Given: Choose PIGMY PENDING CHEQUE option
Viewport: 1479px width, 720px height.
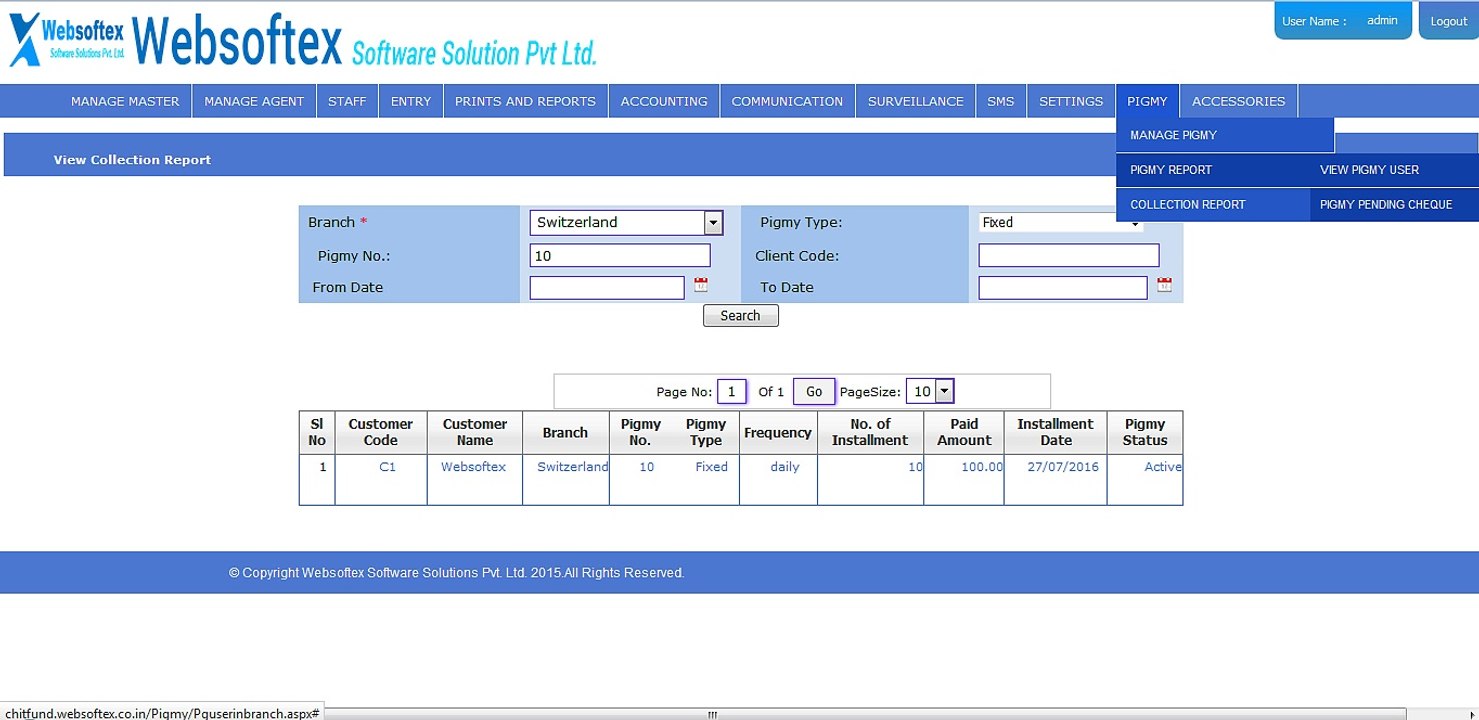Looking at the screenshot, I should (1394, 204).
